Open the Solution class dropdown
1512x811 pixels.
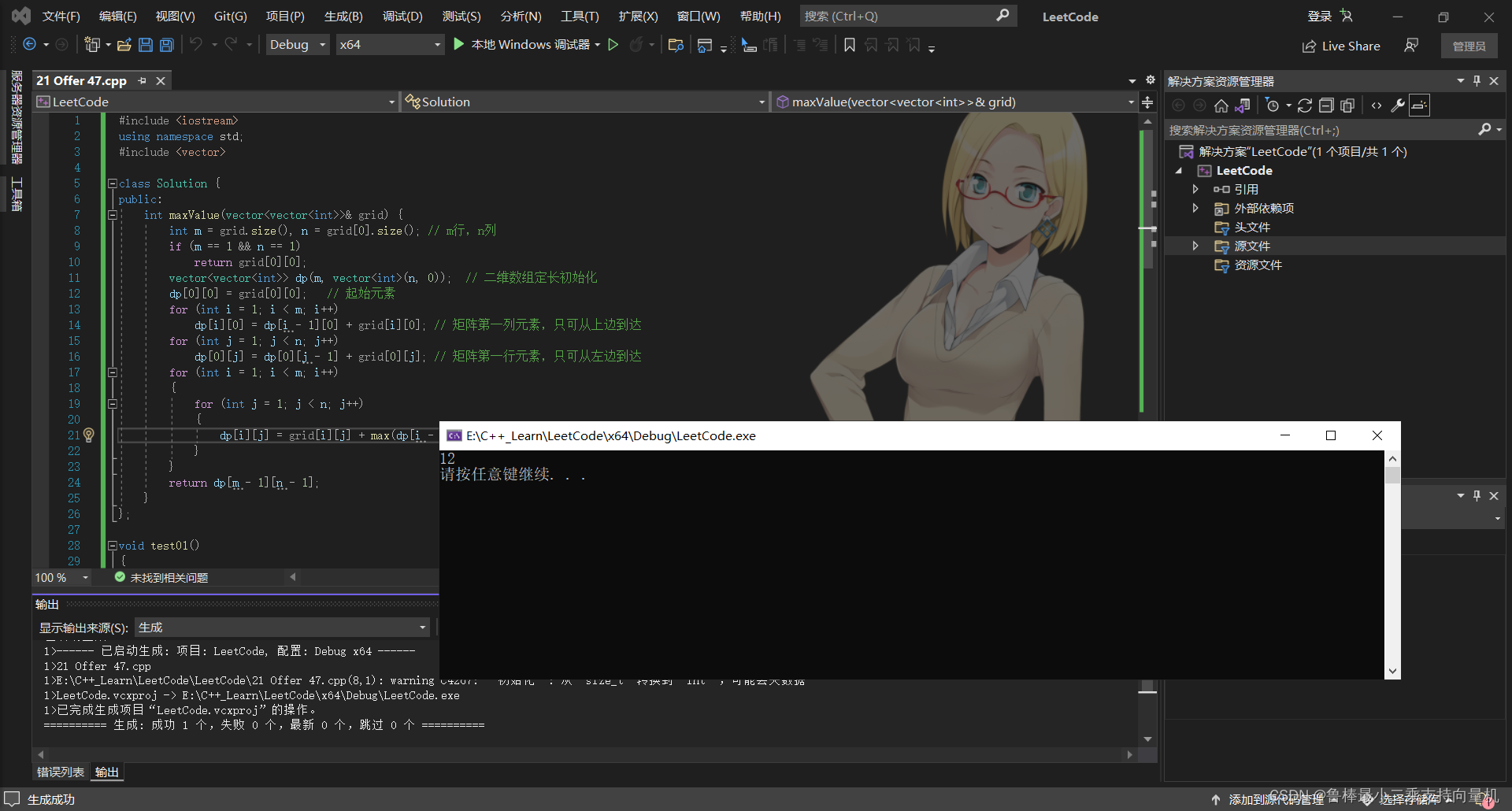pos(584,102)
